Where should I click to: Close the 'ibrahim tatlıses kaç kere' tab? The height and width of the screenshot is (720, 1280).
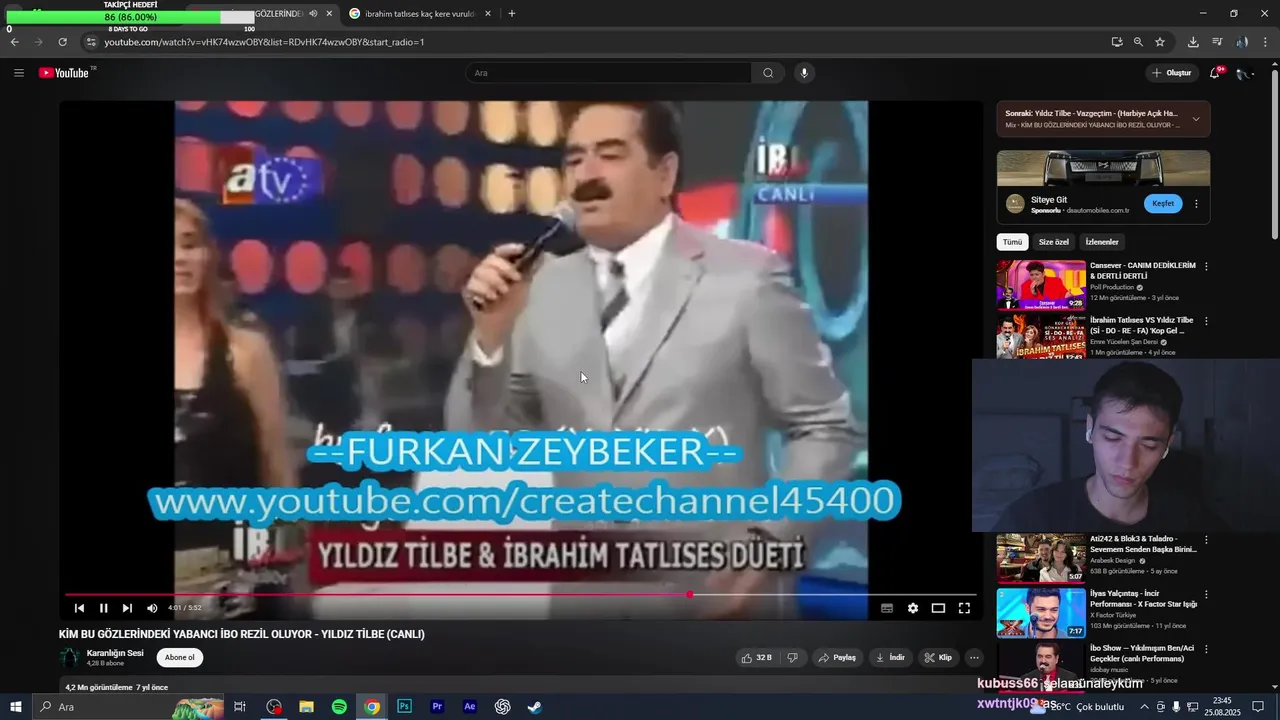(488, 14)
